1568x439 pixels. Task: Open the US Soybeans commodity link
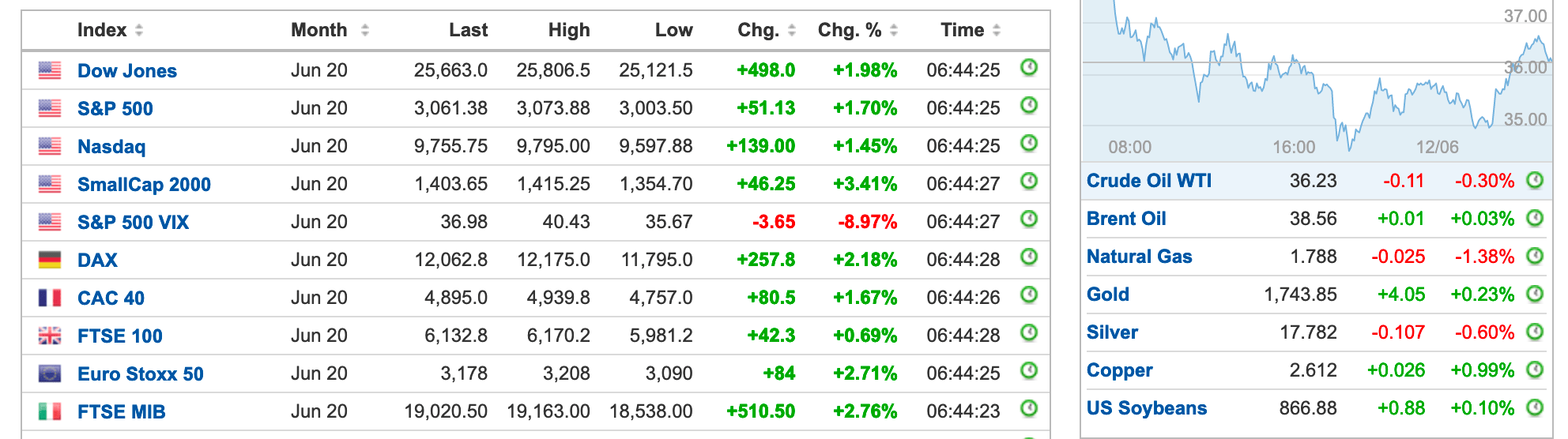[1147, 408]
